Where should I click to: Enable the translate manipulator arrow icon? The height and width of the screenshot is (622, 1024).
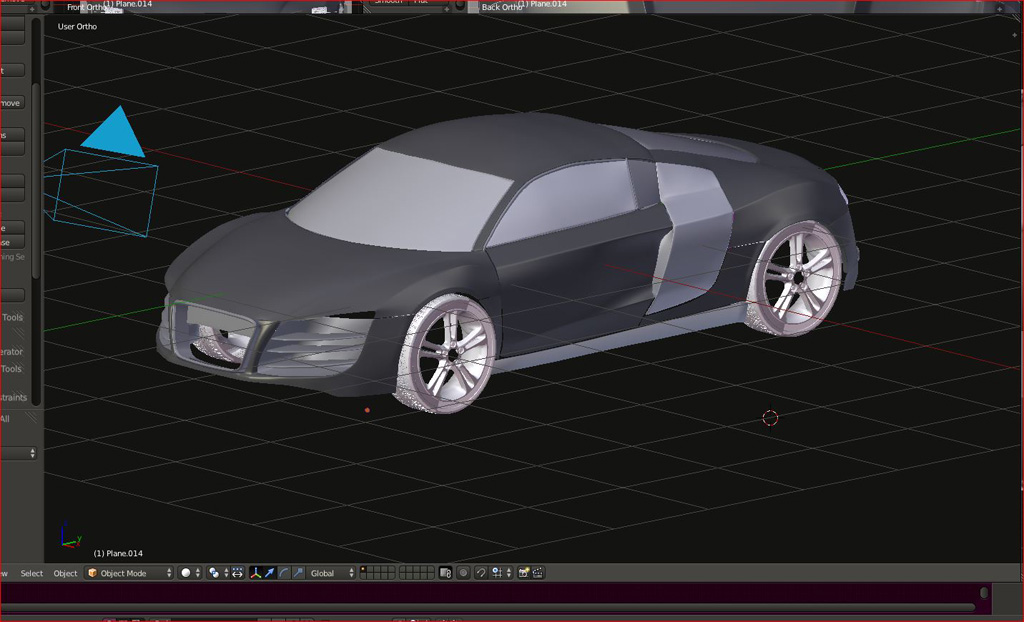point(269,573)
